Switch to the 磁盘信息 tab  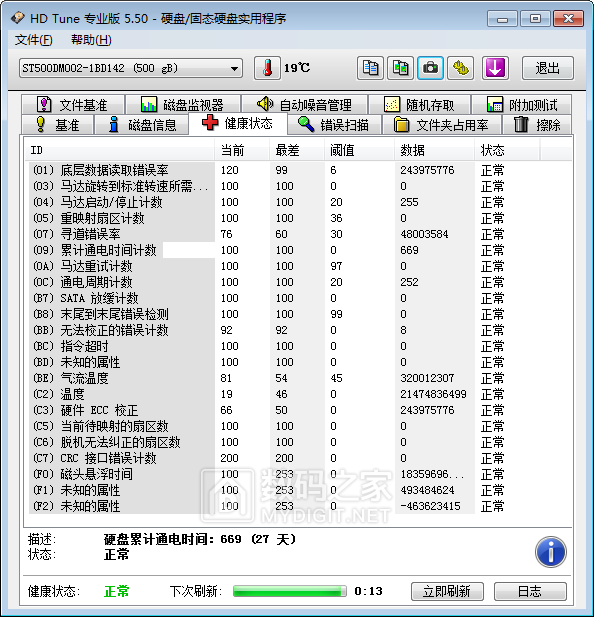(142, 125)
